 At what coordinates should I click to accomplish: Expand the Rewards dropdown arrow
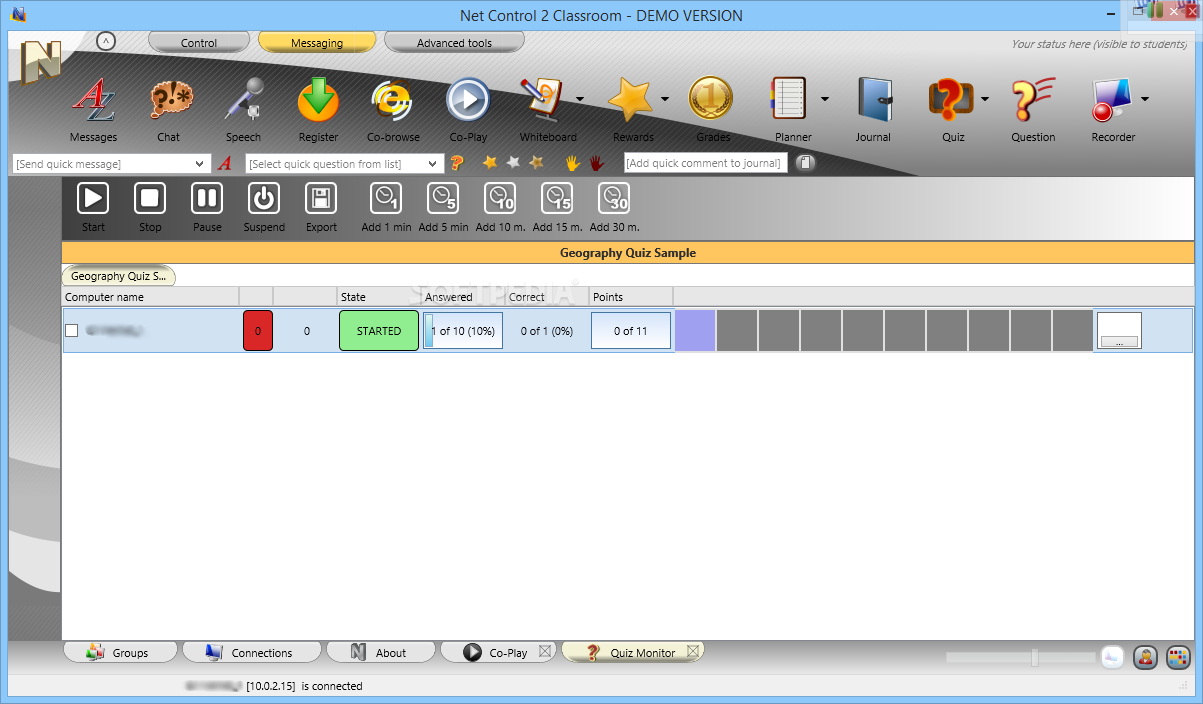tap(665, 99)
